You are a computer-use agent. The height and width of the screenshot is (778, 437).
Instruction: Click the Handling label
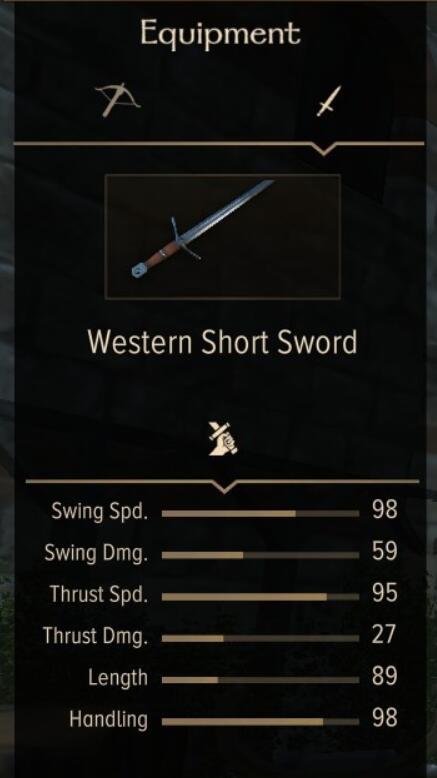pos(109,719)
